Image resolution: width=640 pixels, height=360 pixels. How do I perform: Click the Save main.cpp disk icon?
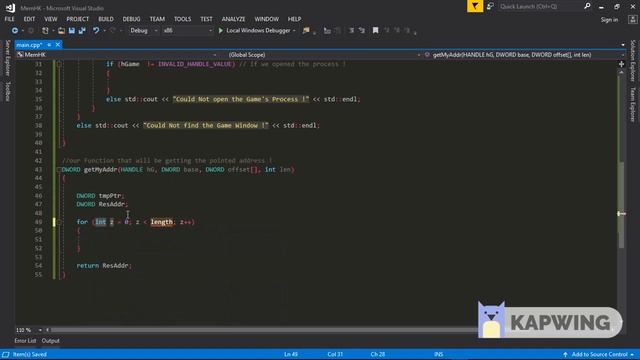[x=72, y=31]
